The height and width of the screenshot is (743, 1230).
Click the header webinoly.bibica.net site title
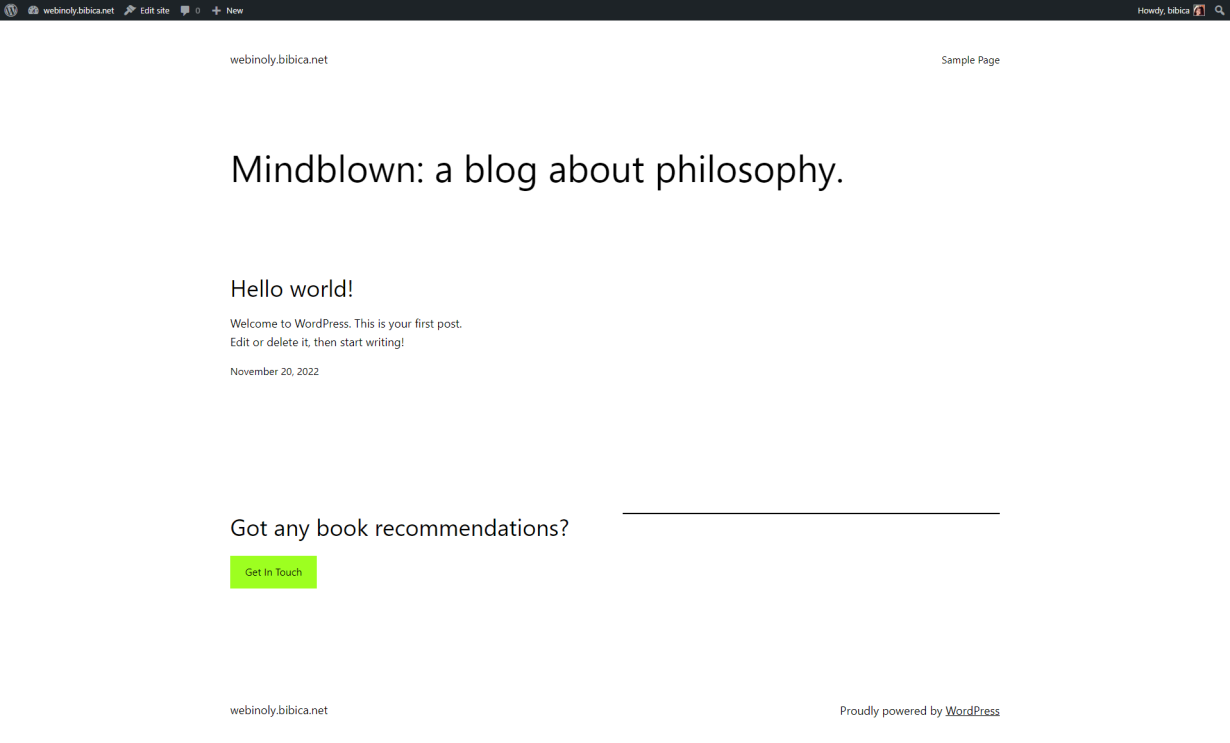[x=279, y=60]
